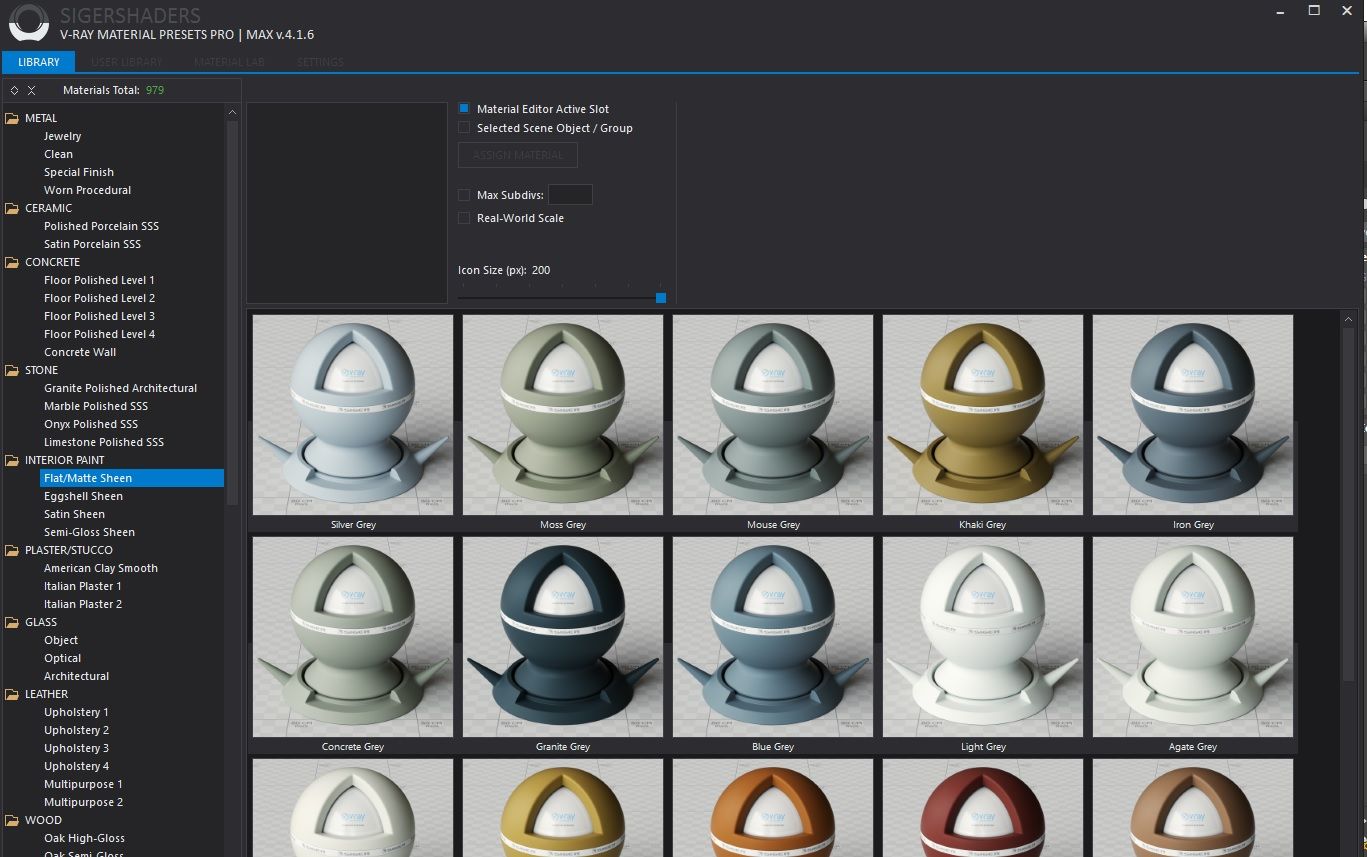The width and height of the screenshot is (1367, 857).
Task: Open Italian Plaster 1
Action: [x=83, y=586]
